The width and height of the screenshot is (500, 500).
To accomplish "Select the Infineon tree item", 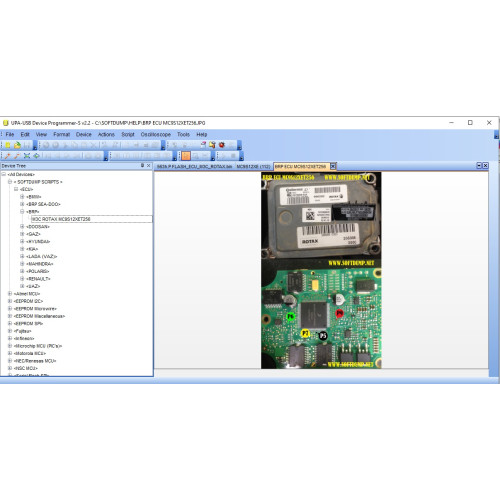I will (x=24, y=338).
